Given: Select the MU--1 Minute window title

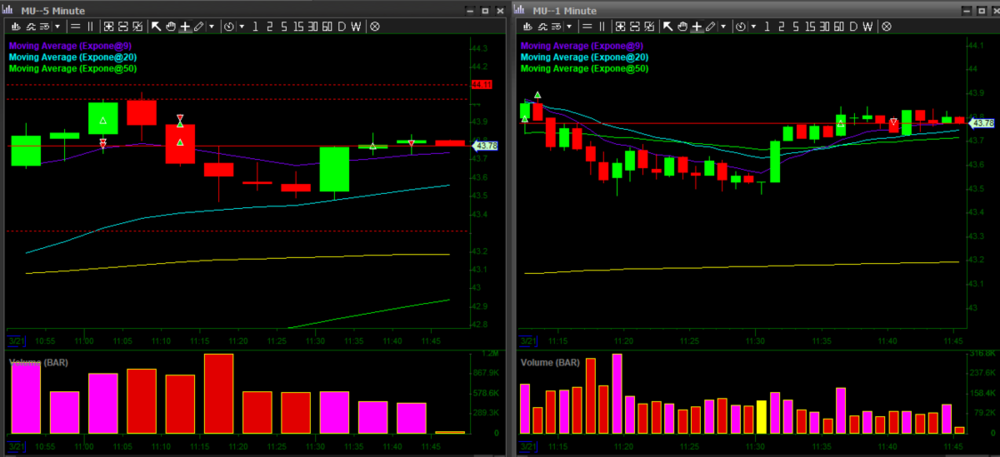Looking at the screenshot, I should coord(565,10).
